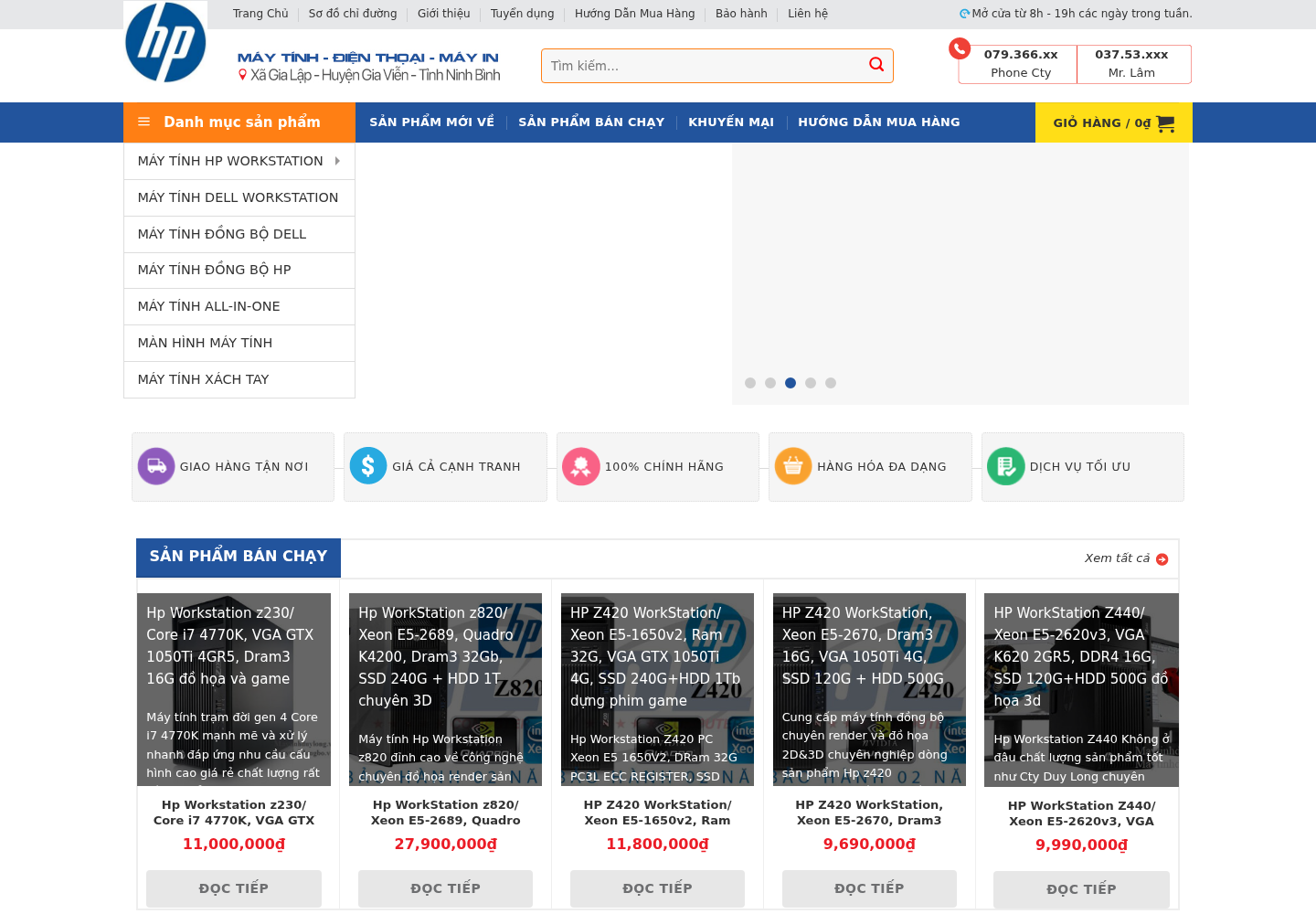Click GIAO HÀNG TẬN NƠI label
This screenshot has width=1316, height=914.
pyautogui.click(x=244, y=467)
